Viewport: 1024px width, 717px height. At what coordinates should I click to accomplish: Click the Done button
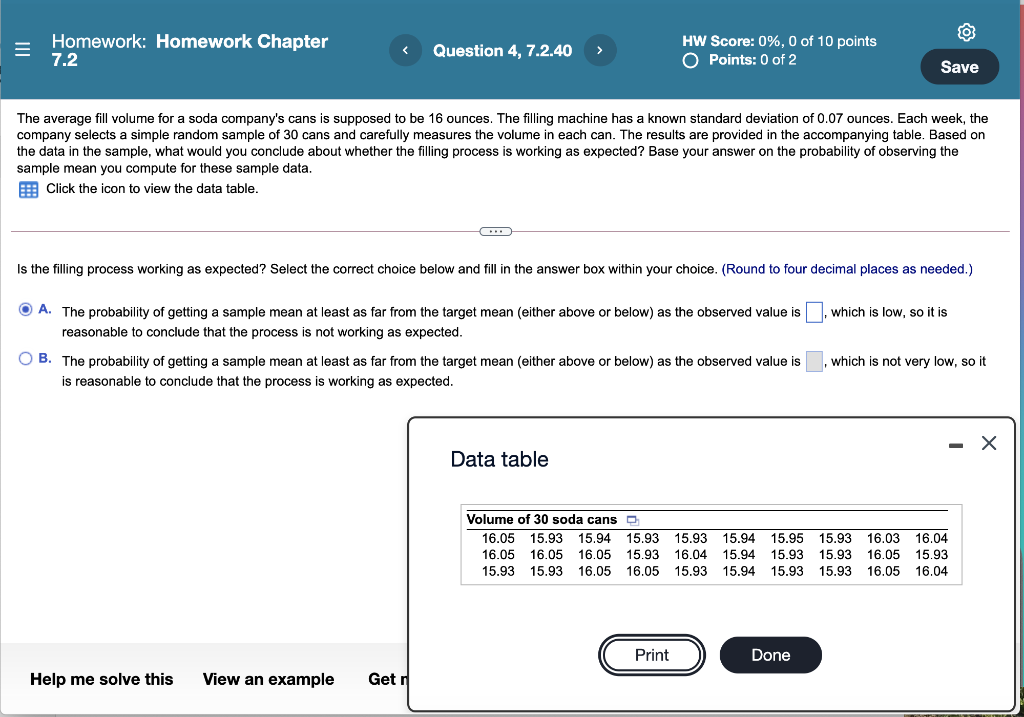(x=770, y=655)
